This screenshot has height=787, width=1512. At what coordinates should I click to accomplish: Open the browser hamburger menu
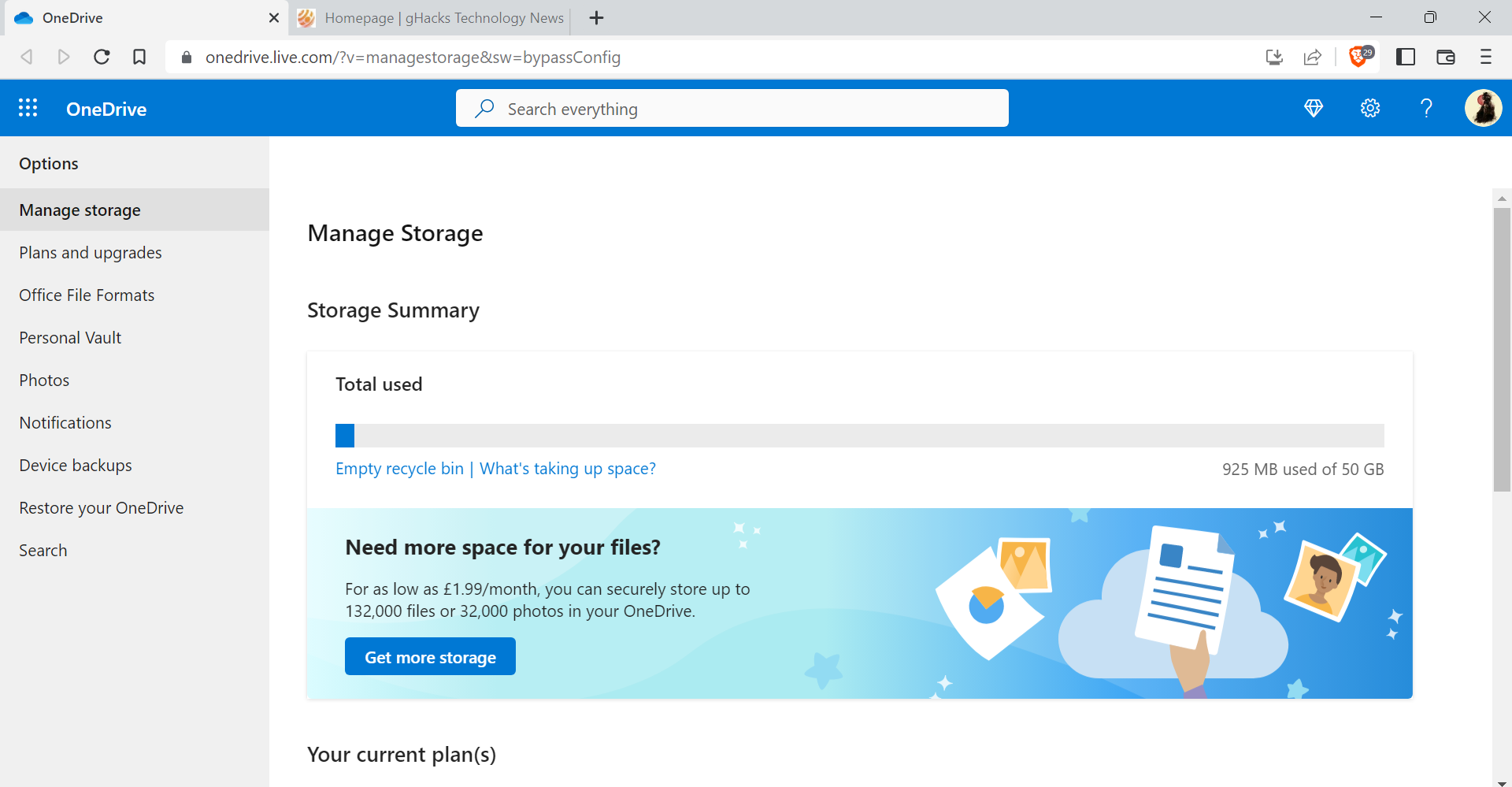point(1487,57)
